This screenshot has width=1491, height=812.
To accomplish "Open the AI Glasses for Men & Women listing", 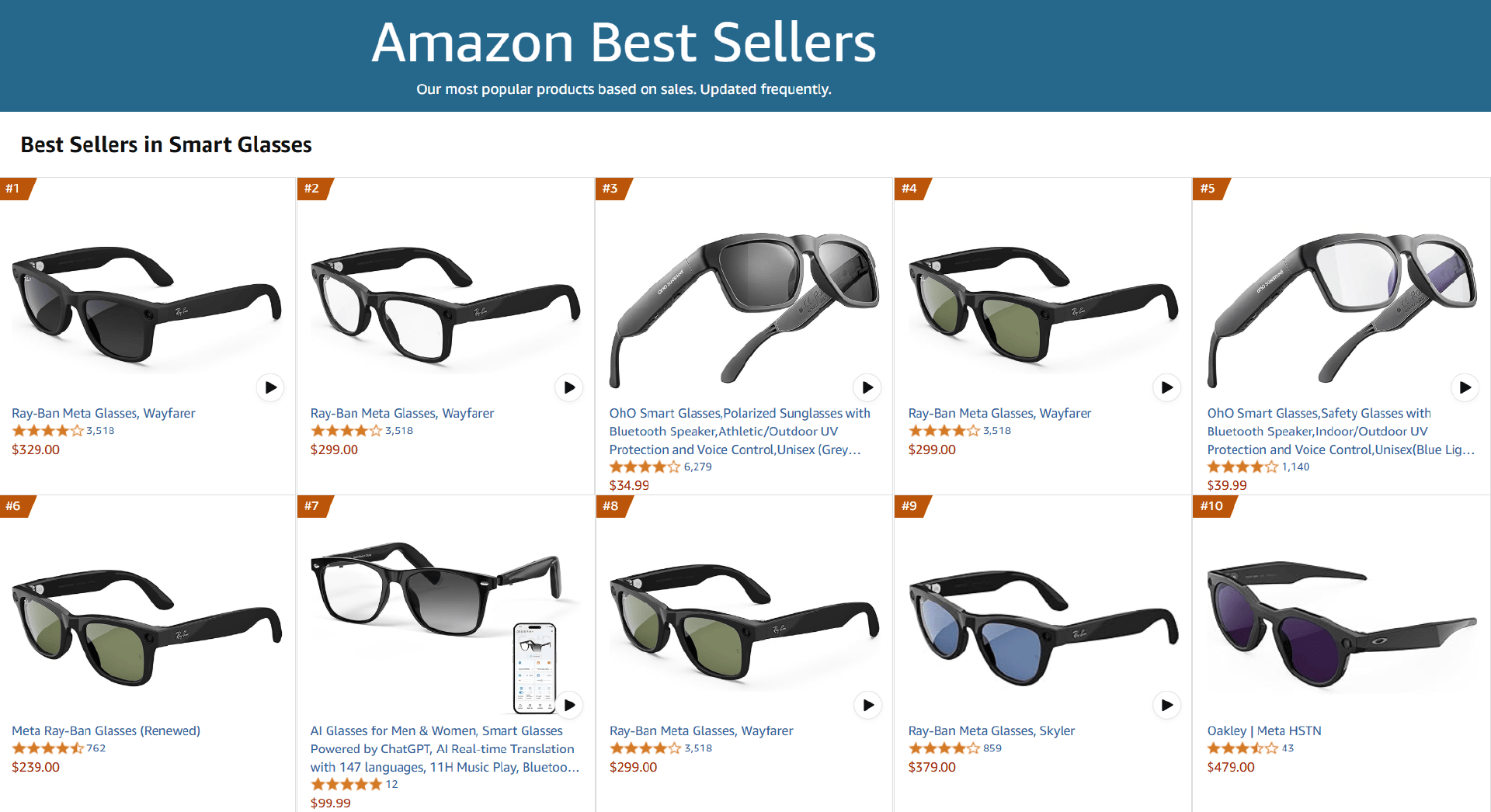I will click(x=443, y=749).
